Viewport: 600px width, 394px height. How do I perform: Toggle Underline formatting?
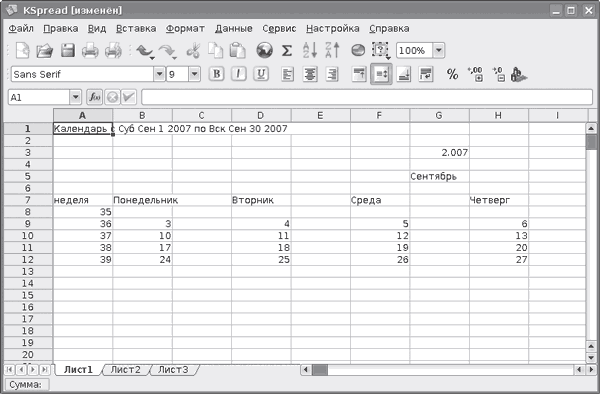[x=261, y=74]
